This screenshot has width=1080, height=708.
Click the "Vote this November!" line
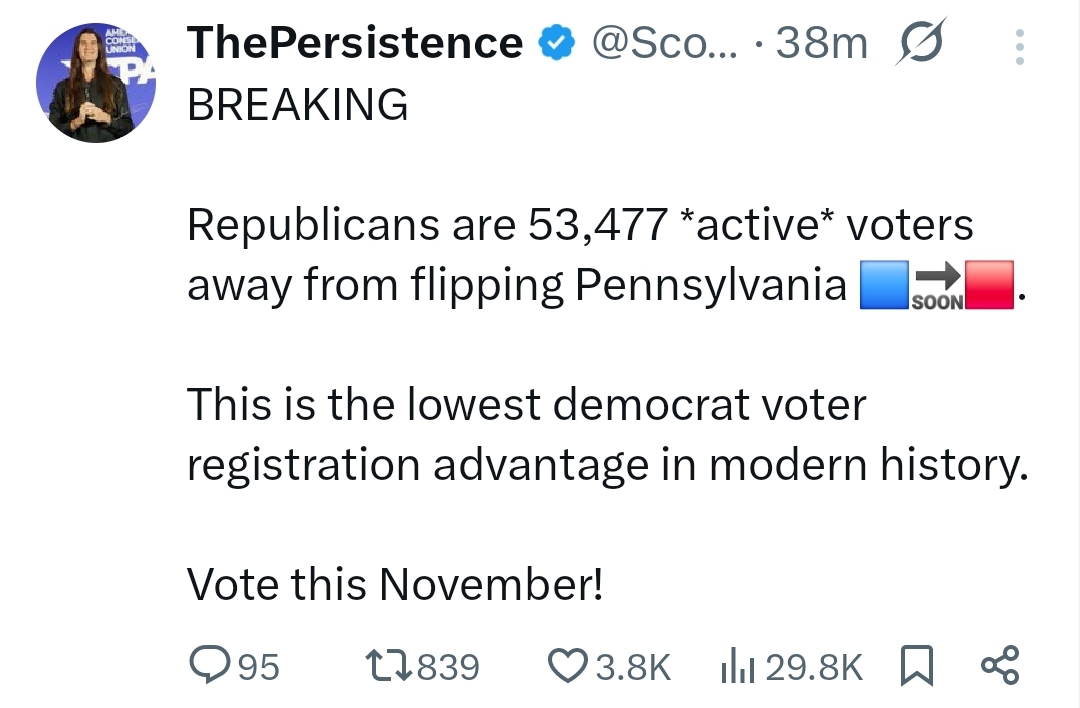coord(395,584)
